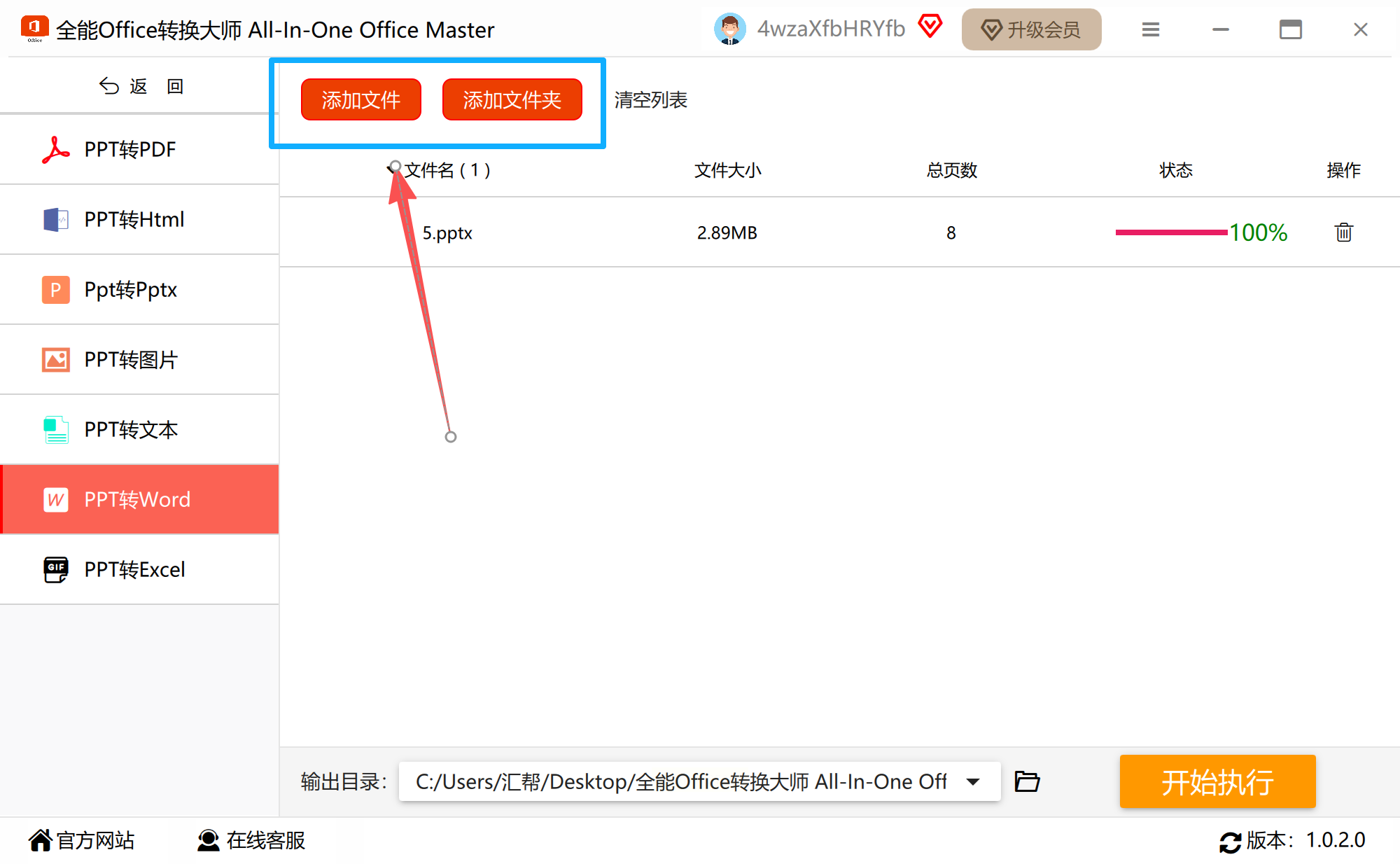Click the red VIP diamond badge
Image resolution: width=1400 pixels, height=864 pixels.
(x=930, y=27)
